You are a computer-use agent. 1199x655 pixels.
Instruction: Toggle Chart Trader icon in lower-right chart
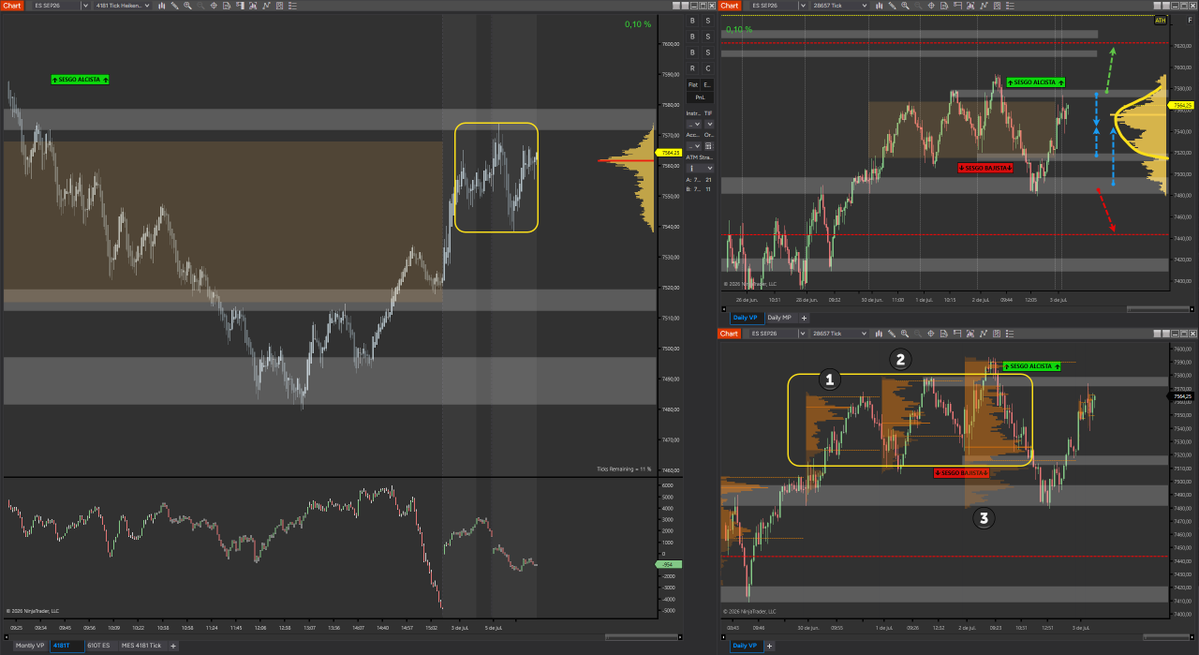957,333
